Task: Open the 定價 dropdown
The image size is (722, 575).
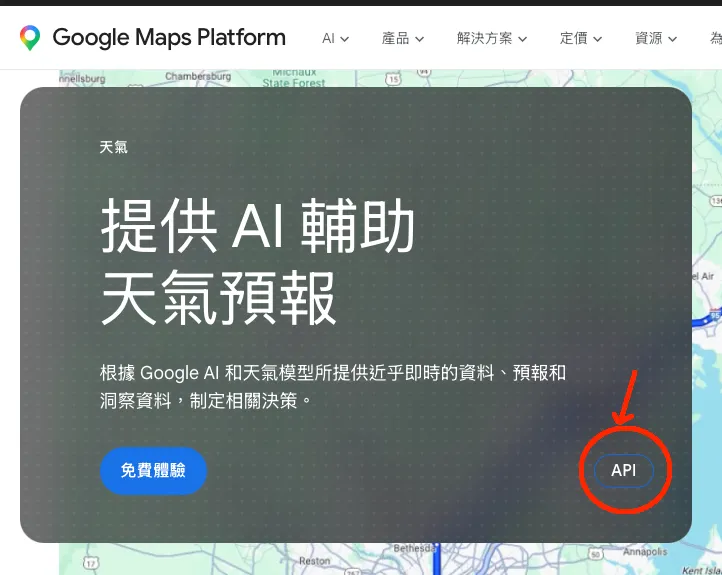Action: pos(581,39)
